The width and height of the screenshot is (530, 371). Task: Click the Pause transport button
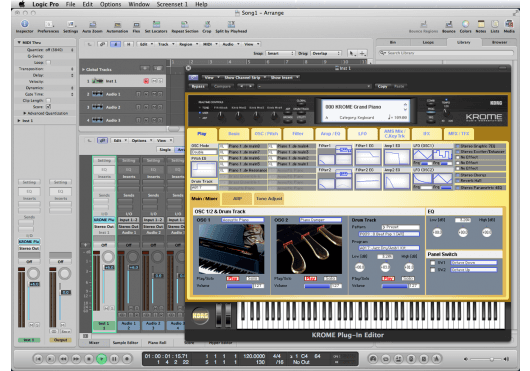(114, 358)
